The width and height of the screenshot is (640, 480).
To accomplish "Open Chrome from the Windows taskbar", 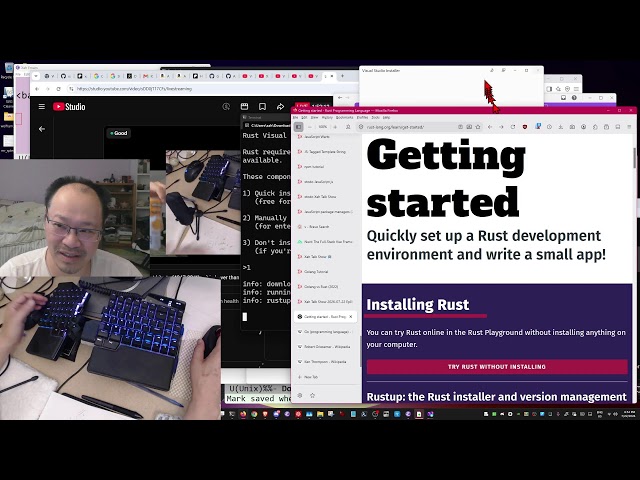I will (254, 414).
